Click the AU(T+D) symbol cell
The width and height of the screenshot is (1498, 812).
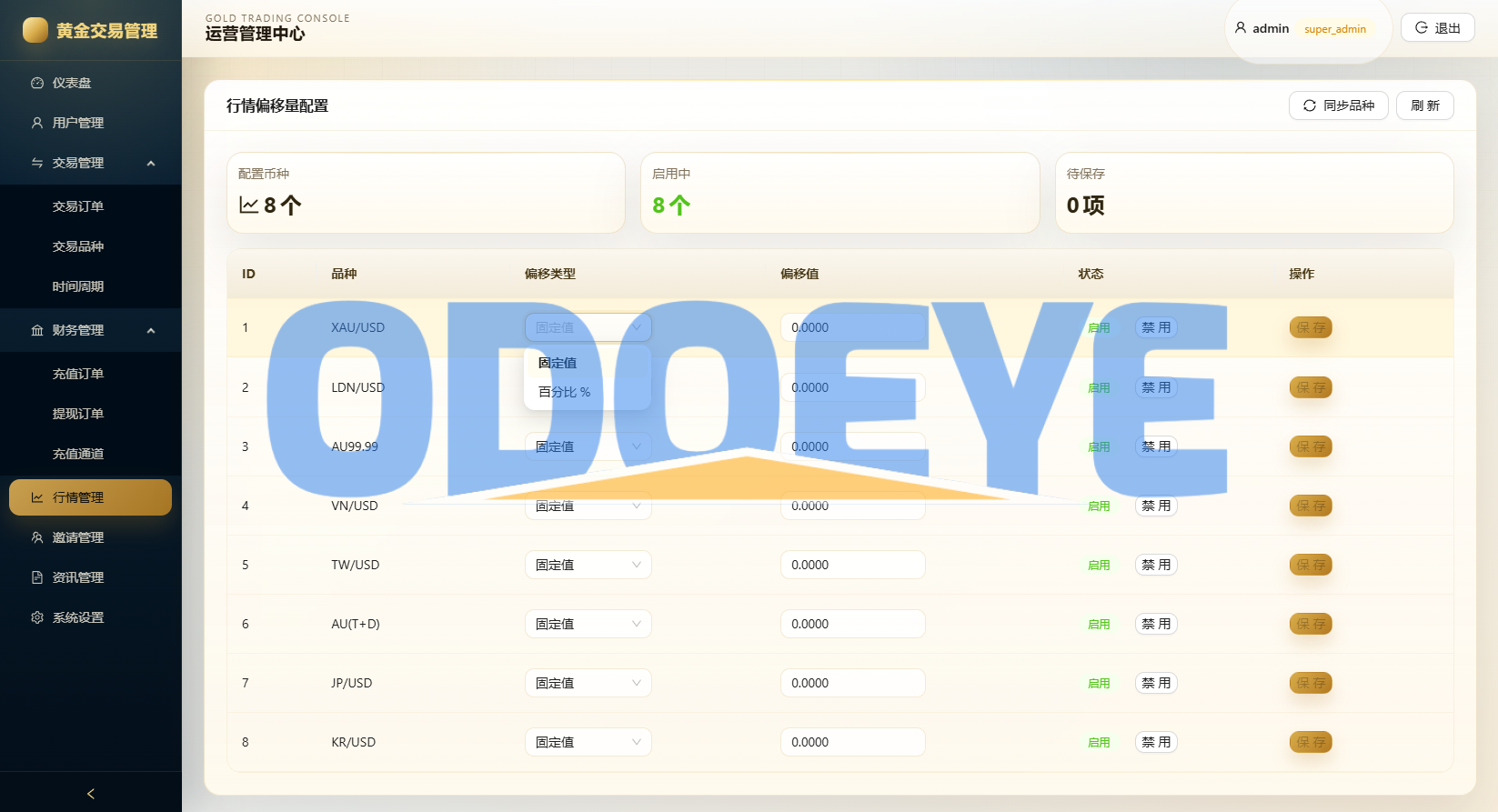(x=356, y=624)
